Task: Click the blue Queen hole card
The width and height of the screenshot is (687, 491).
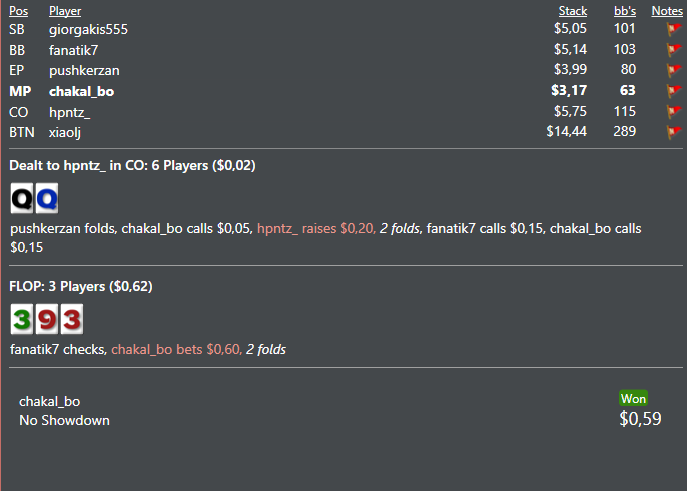Action: (46, 199)
